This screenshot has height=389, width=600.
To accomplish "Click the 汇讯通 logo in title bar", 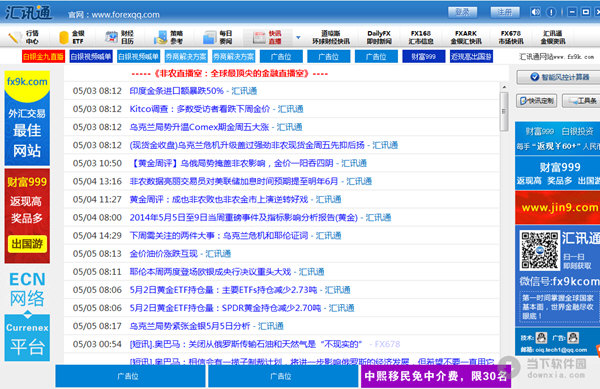I will coord(29,13).
